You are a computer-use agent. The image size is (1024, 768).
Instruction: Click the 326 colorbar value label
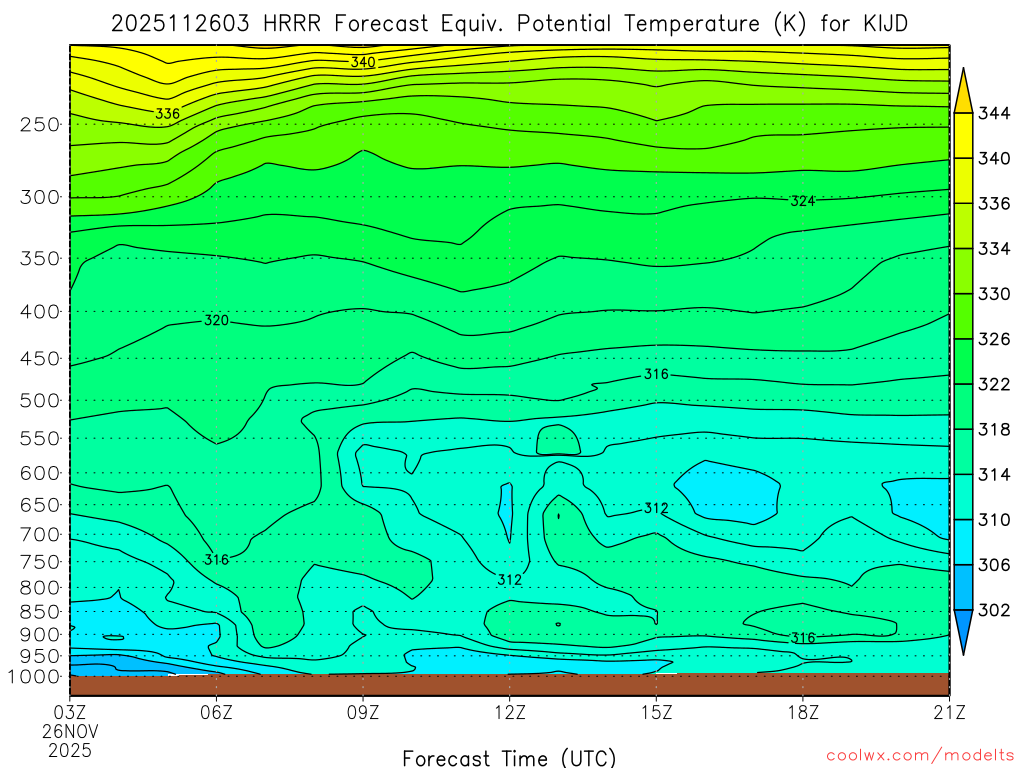coord(994,339)
